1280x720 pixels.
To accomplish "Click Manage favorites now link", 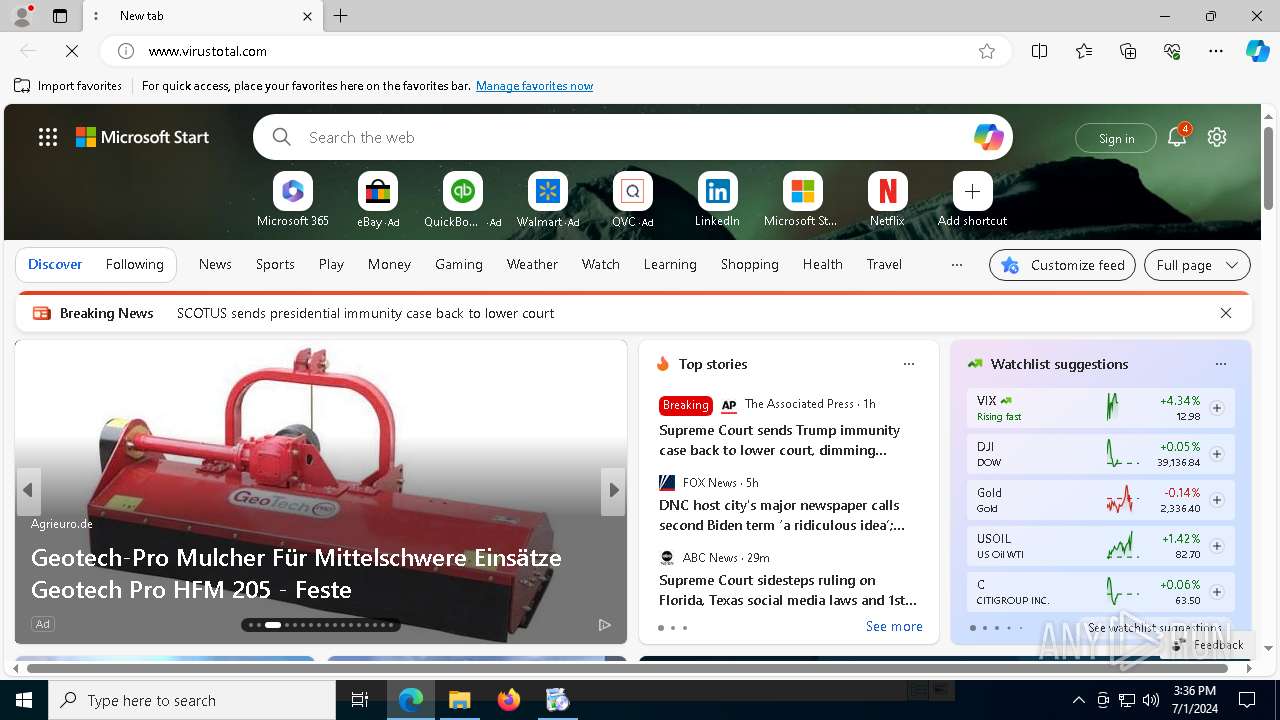I will click(534, 86).
